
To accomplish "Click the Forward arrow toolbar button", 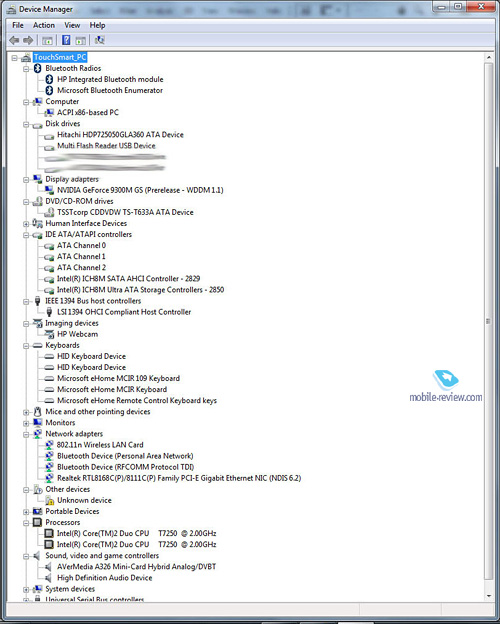I will click(x=28, y=40).
